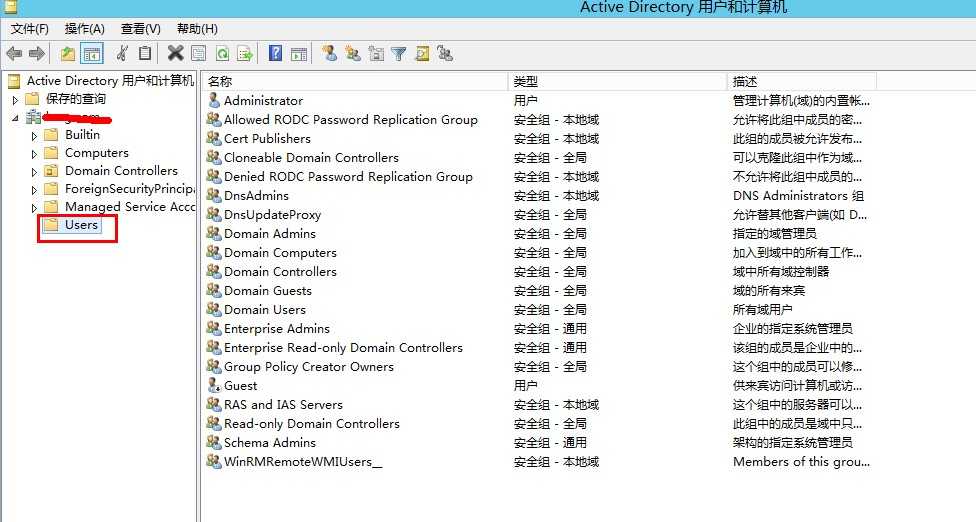The width and height of the screenshot is (976, 522).
Task: Click the export list icon
Action: coord(245,54)
